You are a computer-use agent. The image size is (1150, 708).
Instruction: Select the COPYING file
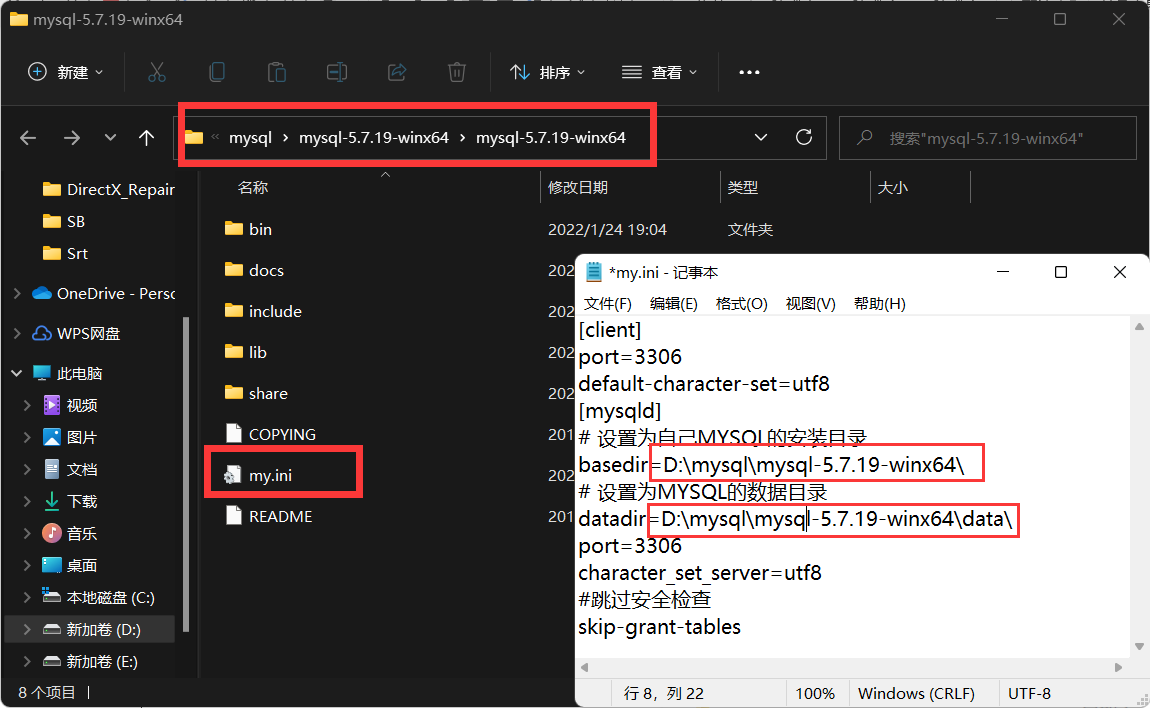tap(282, 434)
